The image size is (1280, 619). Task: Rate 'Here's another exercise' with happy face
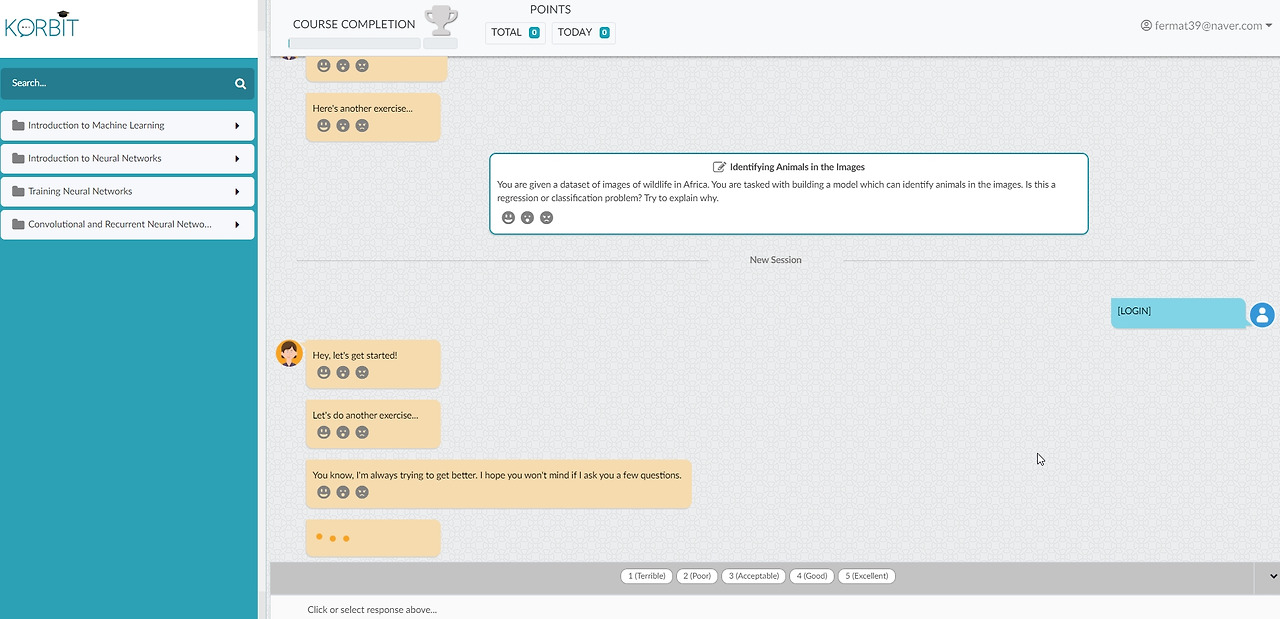(324, 126)
